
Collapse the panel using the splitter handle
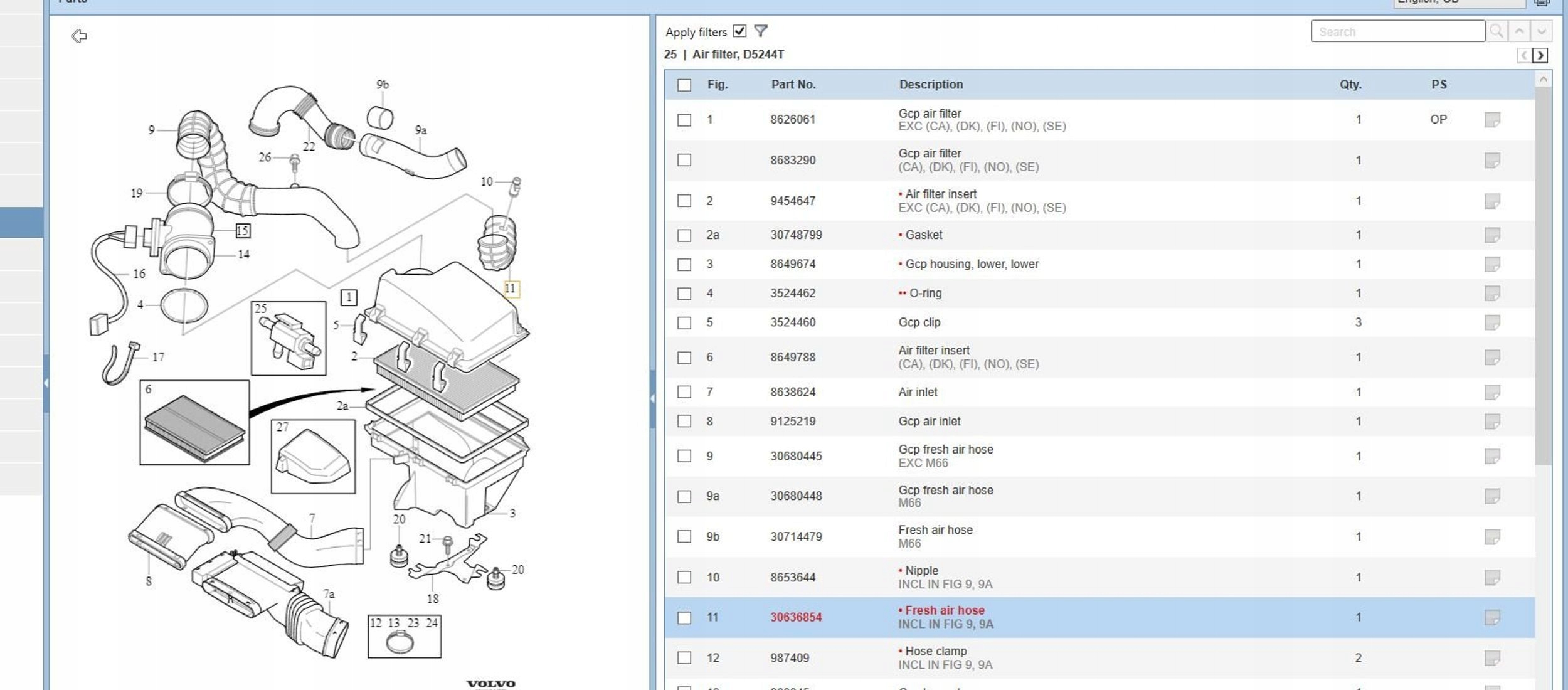point(652,398)
